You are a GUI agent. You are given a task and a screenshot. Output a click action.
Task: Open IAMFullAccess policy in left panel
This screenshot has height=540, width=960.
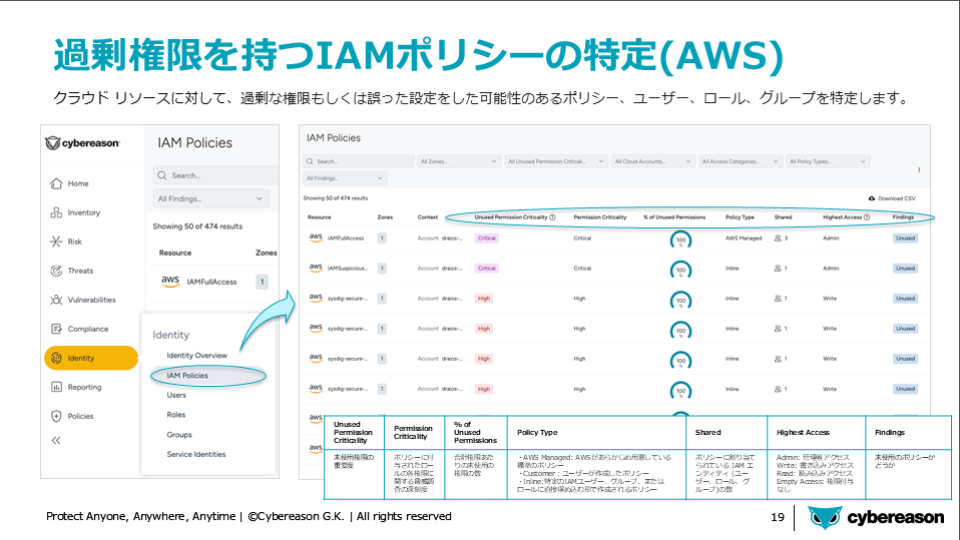(212, 282)
